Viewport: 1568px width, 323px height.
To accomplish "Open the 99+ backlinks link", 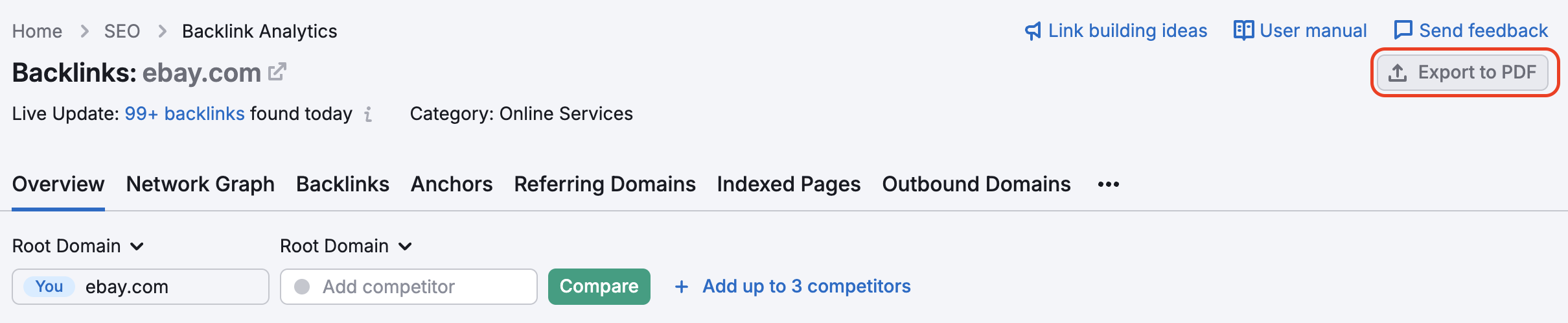I will [184, 114].
